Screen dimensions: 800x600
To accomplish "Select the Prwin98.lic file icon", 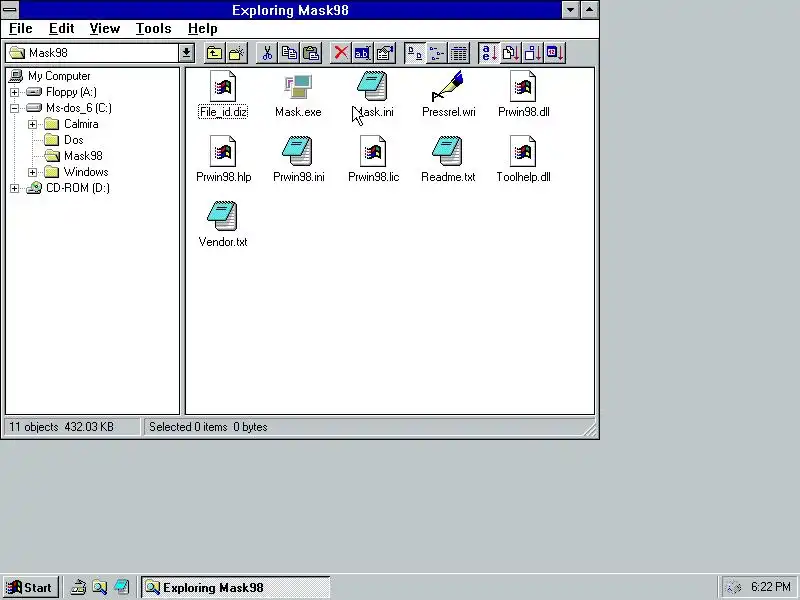I will tap(373, 151).
